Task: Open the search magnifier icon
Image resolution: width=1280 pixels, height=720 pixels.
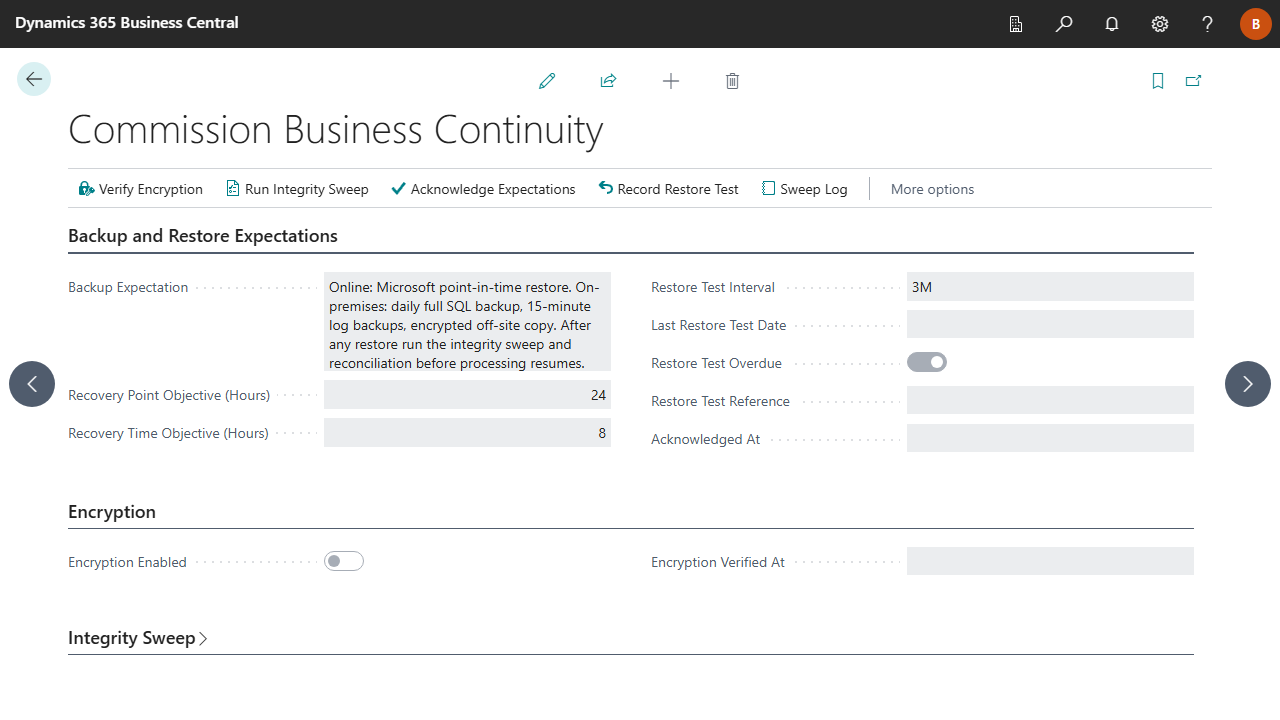Action: pyautogui.click(x=1064, y=24)
